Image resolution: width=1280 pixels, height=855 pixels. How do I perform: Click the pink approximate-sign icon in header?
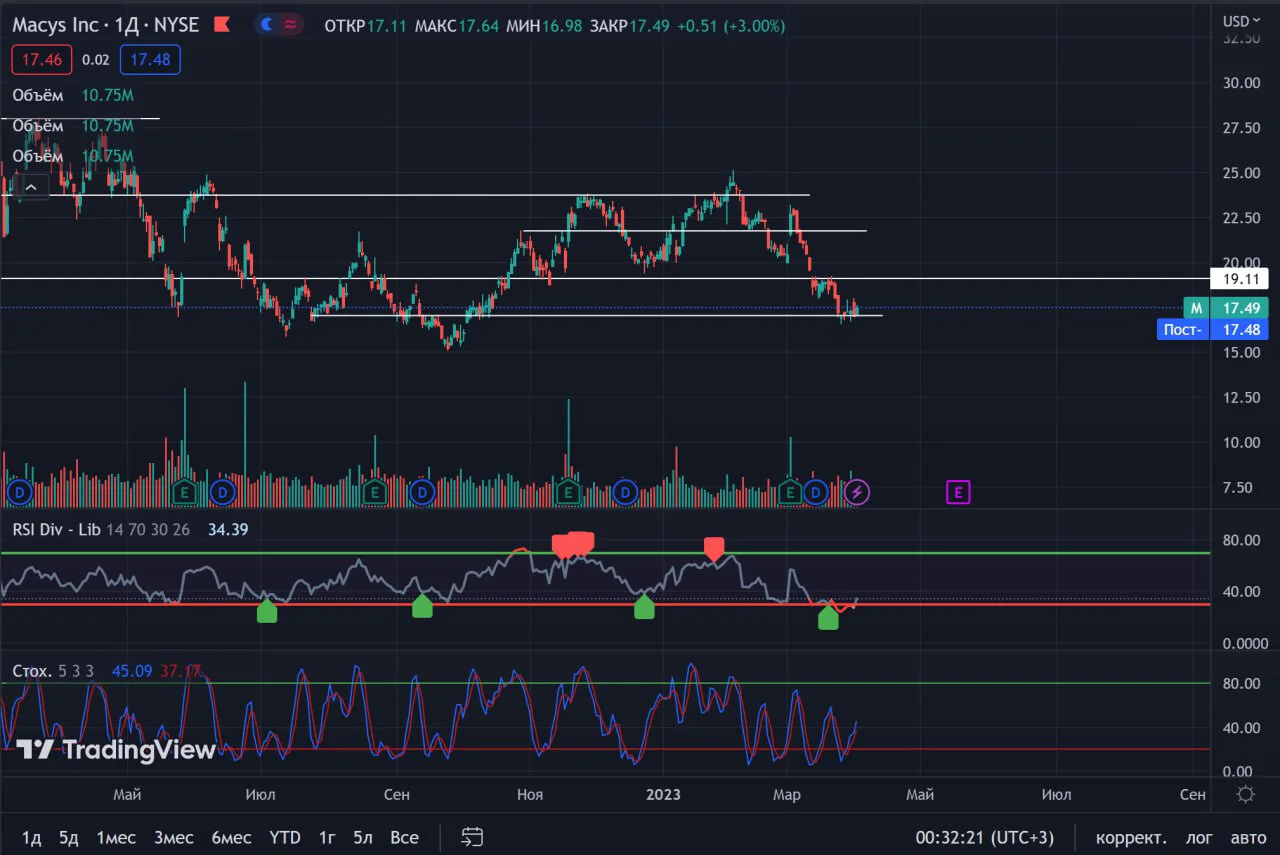[290, 25]
